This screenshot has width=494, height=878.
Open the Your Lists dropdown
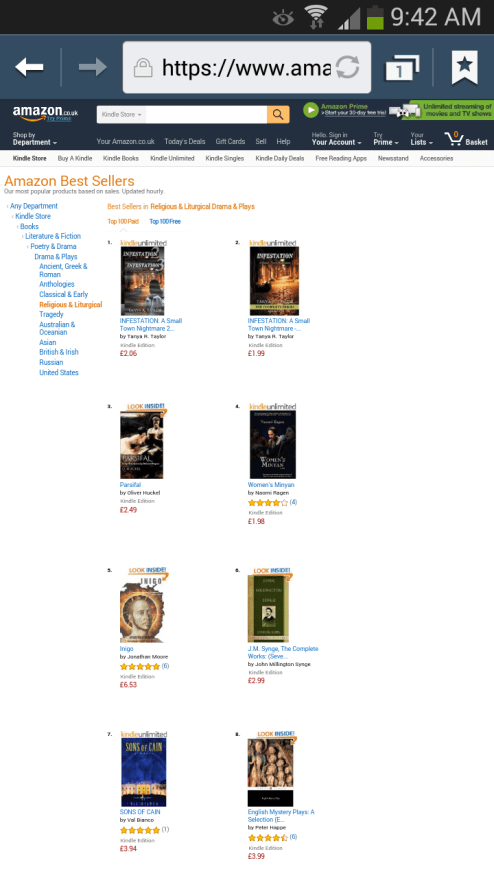pyautogui.click(x=421, y=139)
